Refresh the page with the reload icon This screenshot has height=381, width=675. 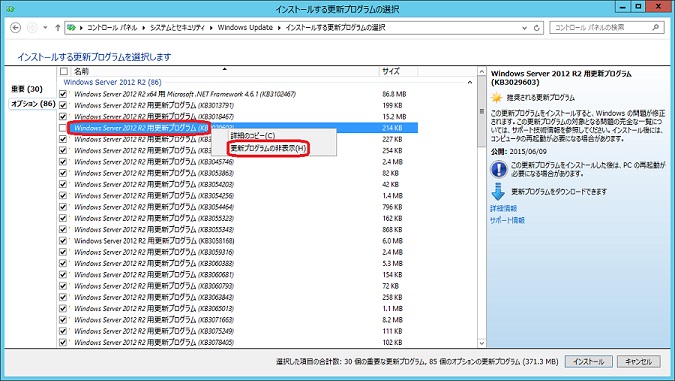click(x=536, y=28)
